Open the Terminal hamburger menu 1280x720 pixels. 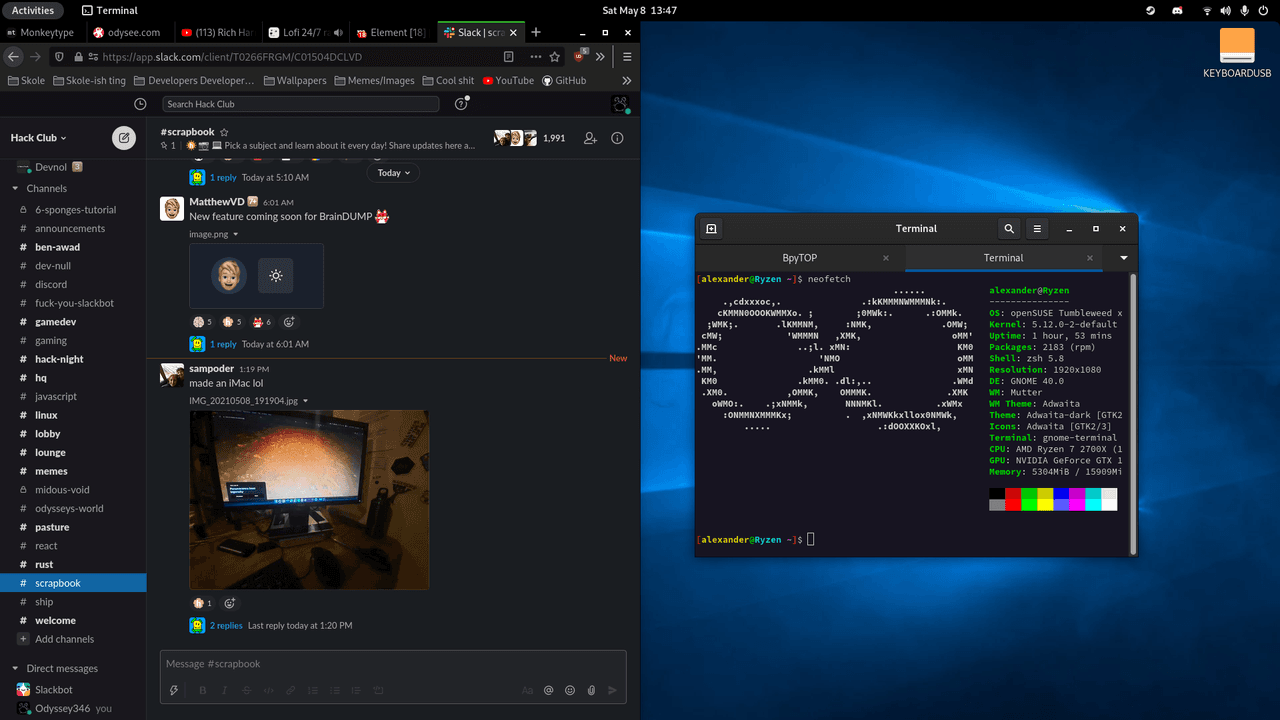tap(1037, 229)
